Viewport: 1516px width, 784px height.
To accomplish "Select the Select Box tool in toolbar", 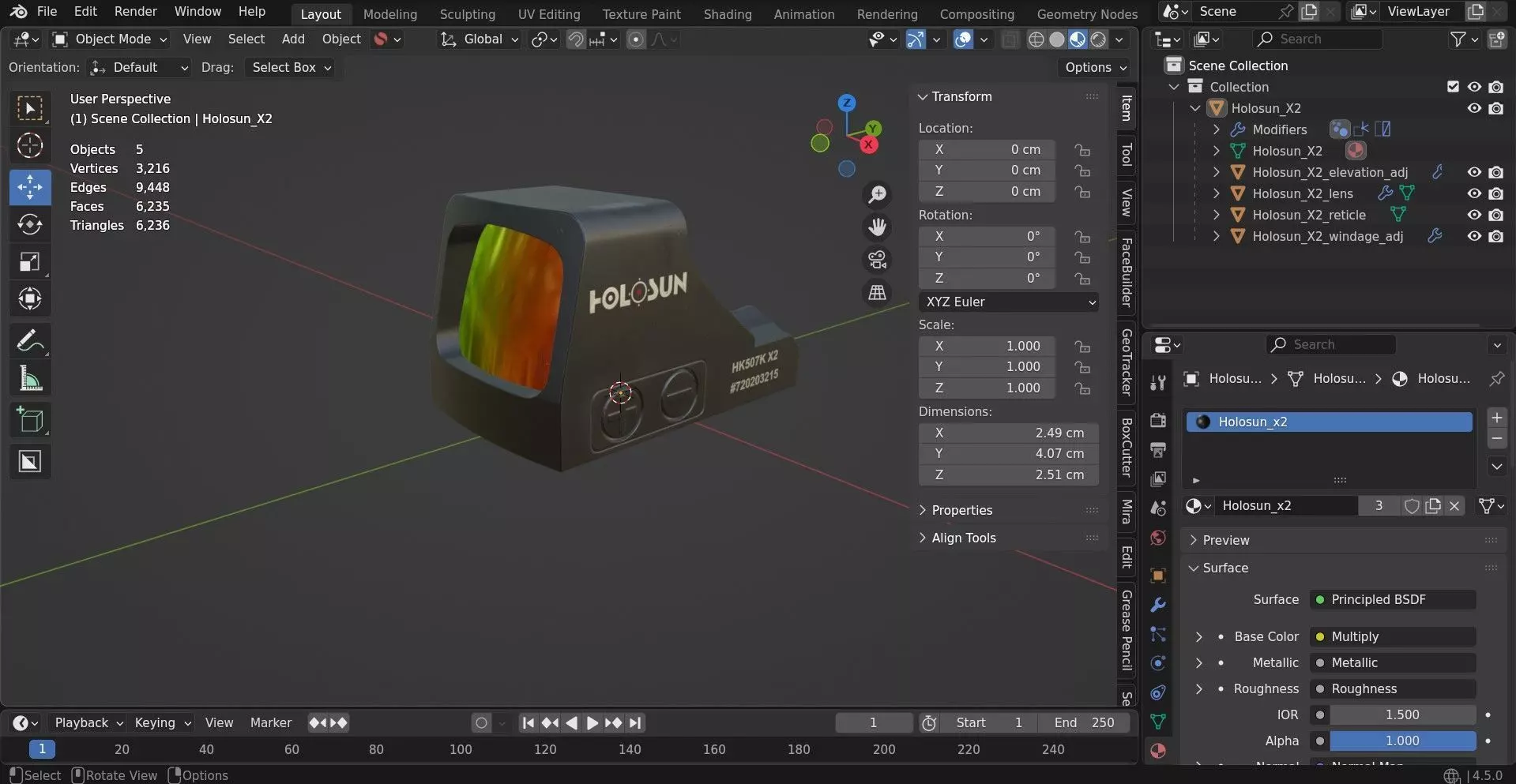I will (30, 108).
